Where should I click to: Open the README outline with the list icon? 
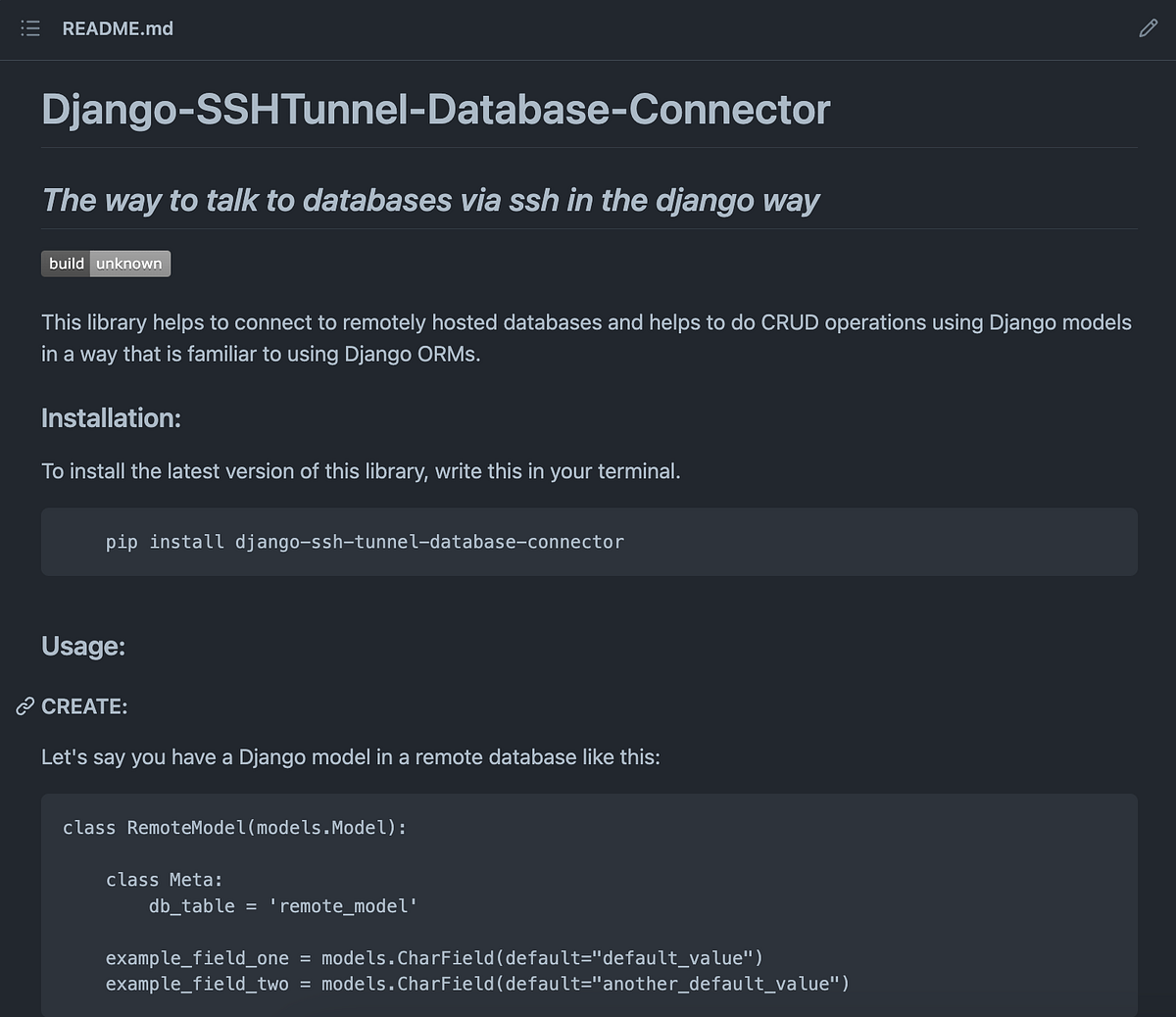29,28
